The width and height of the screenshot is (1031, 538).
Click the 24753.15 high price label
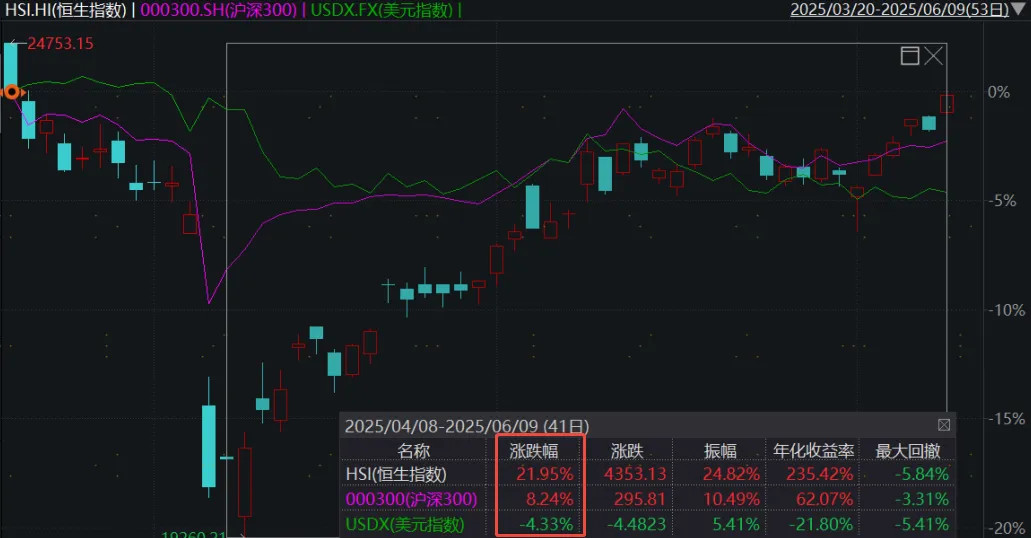point(60,43)
